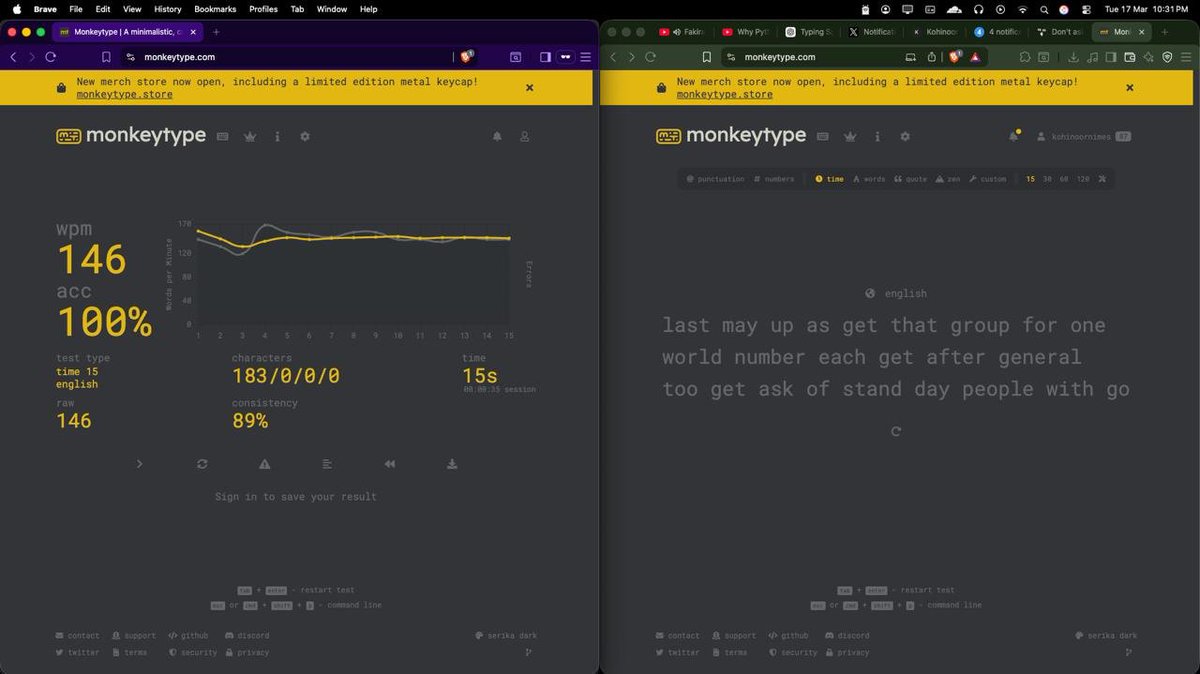
Task: Save result screenshot download icon
Action: click(x=452, y=464)
